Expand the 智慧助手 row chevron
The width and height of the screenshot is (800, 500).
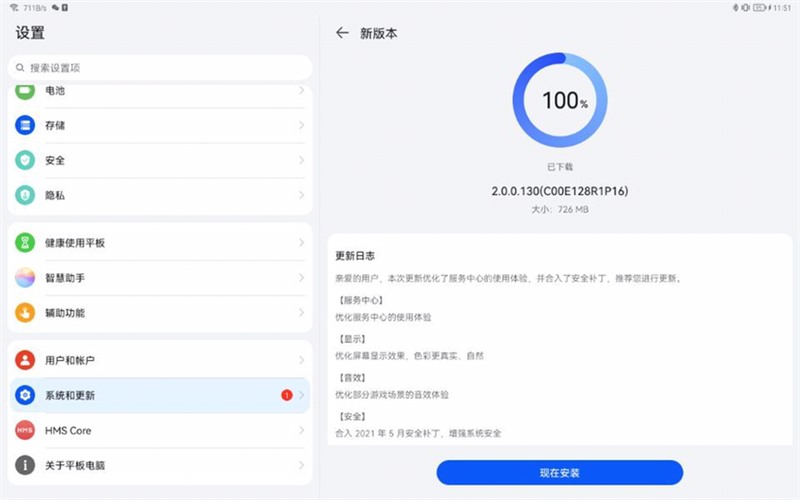coord(302,278)
